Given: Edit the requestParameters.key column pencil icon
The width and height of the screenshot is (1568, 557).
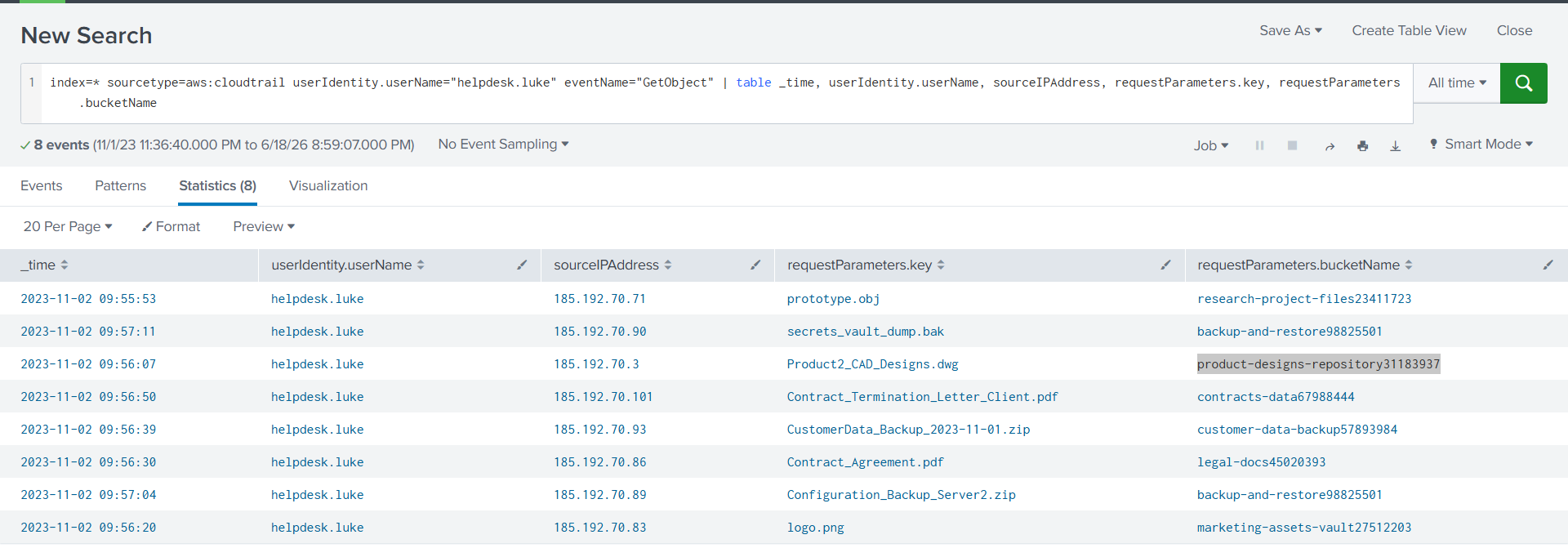Looking at the screenshot, I should click(1165, 265).
